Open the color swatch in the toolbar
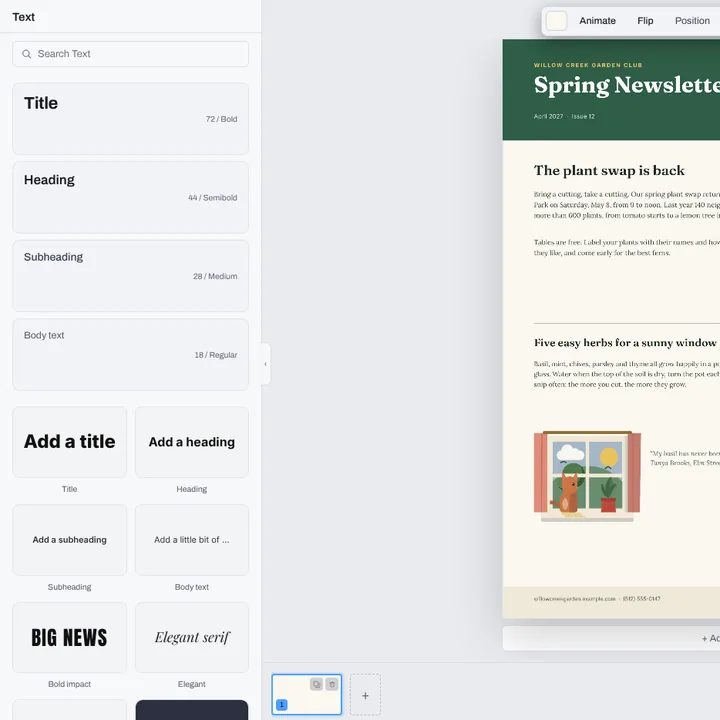Image resolution: width=720 pixels, height=720 pixels. click(x=556, y=21)
